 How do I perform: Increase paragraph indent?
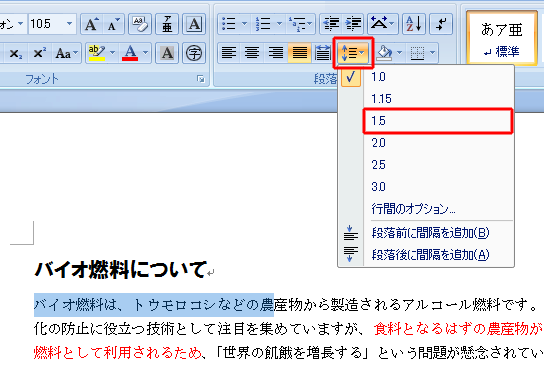(353, 24)
